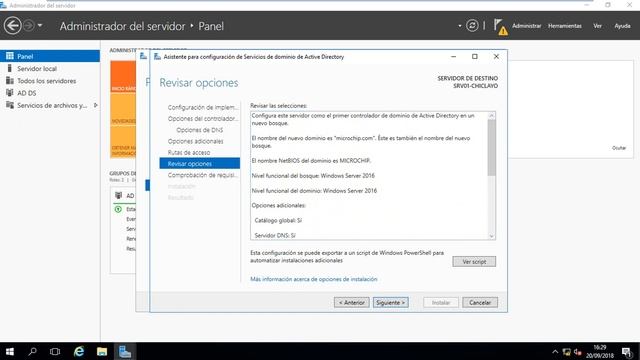
Task: Open the navigation history dropdown arrow
Action: tap(40, 26)
